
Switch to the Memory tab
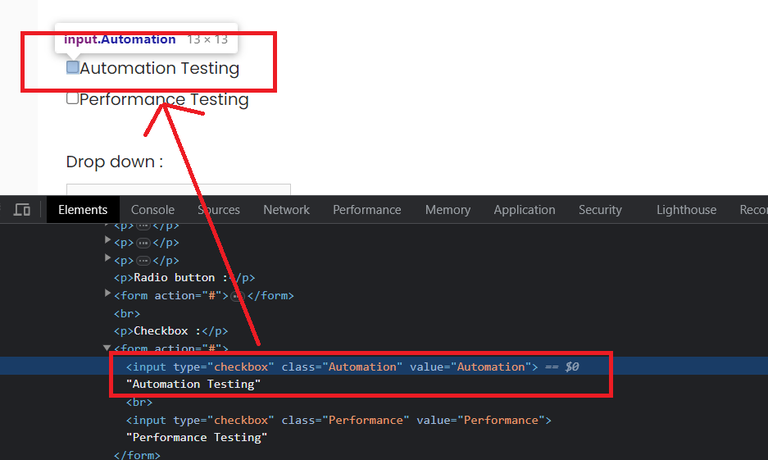click(x=448, y=210)
